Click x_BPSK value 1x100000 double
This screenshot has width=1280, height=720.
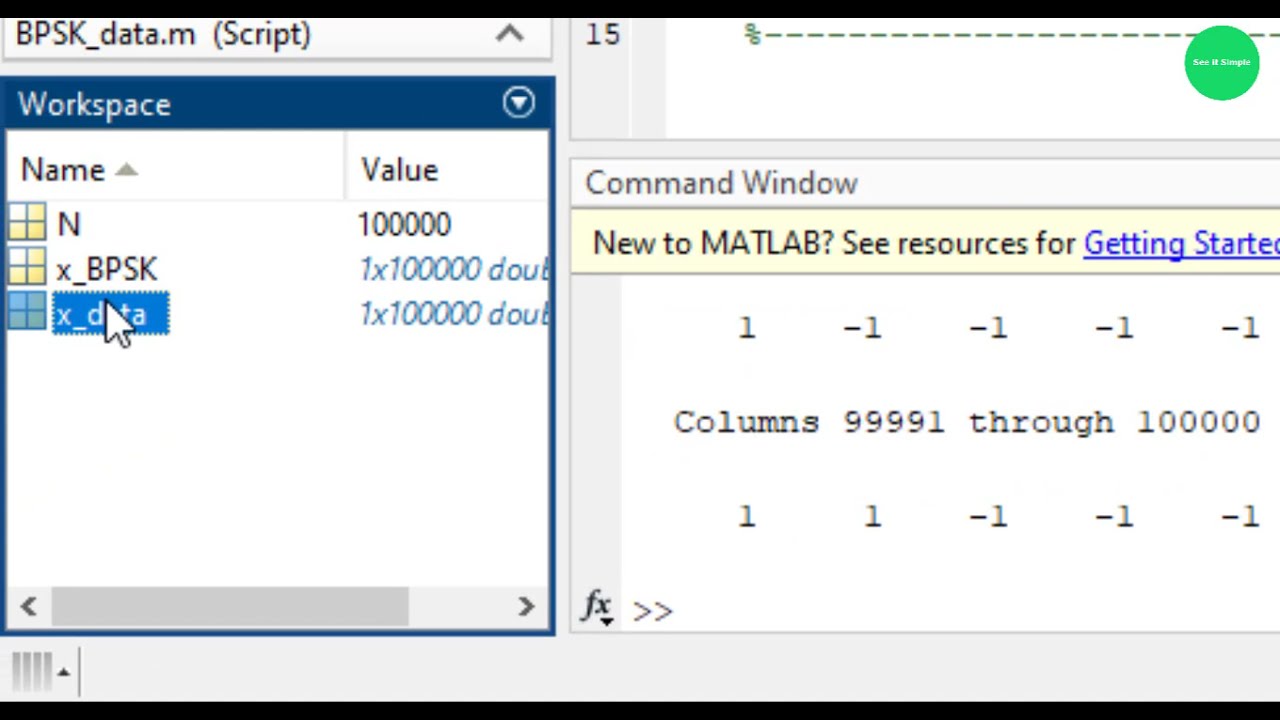coord(454,270)
